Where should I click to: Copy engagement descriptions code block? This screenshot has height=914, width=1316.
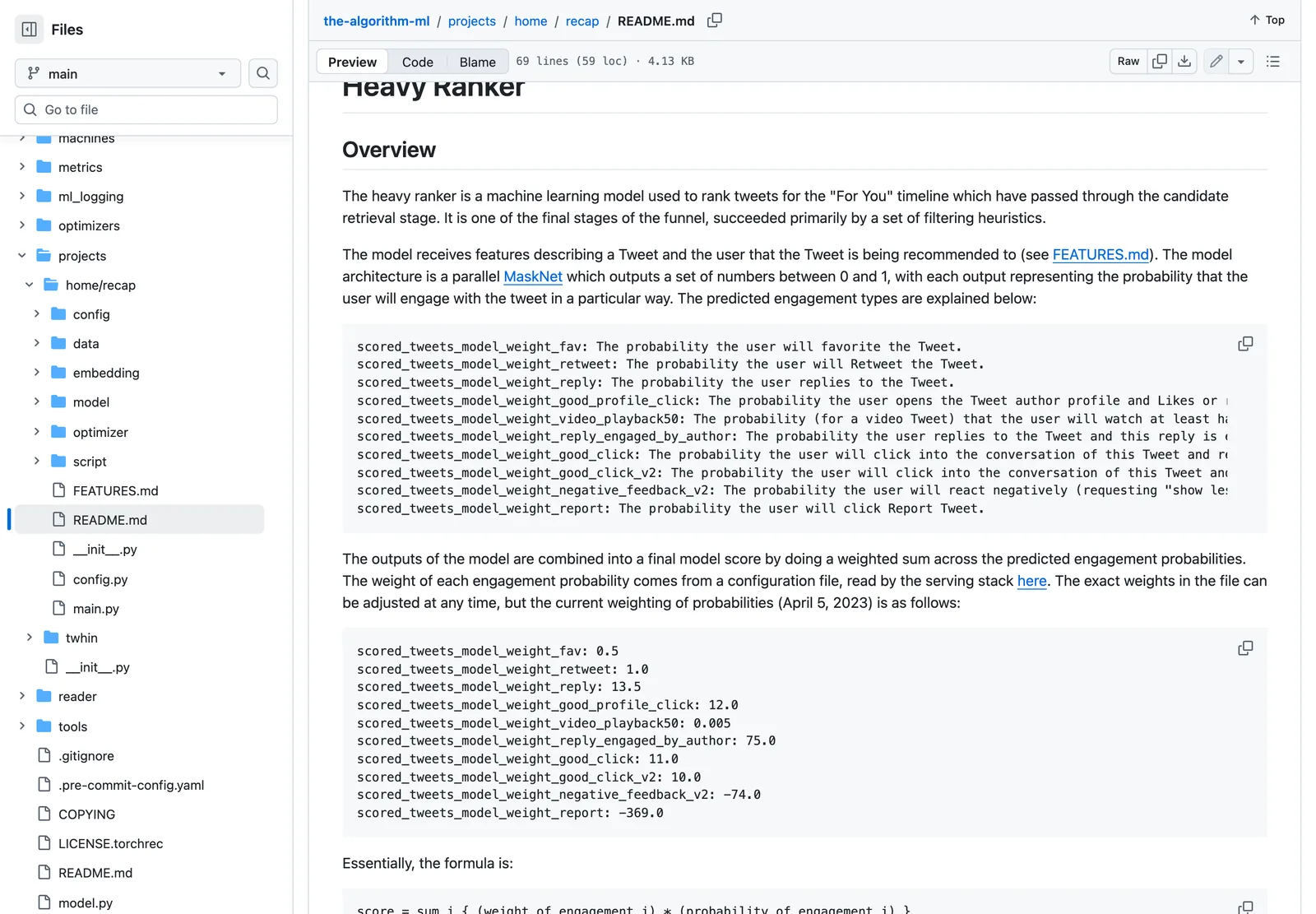point(1245,344)
